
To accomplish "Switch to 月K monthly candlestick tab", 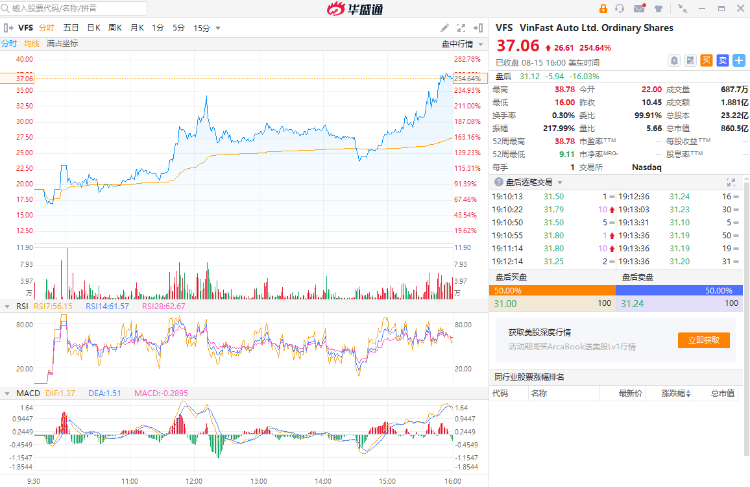I will [137, 28].
